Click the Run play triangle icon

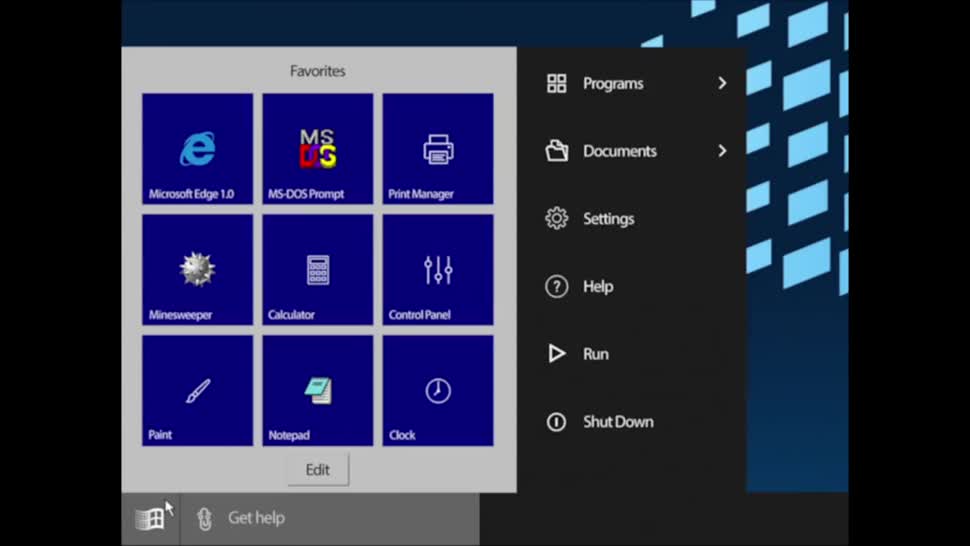pos(556,354)
